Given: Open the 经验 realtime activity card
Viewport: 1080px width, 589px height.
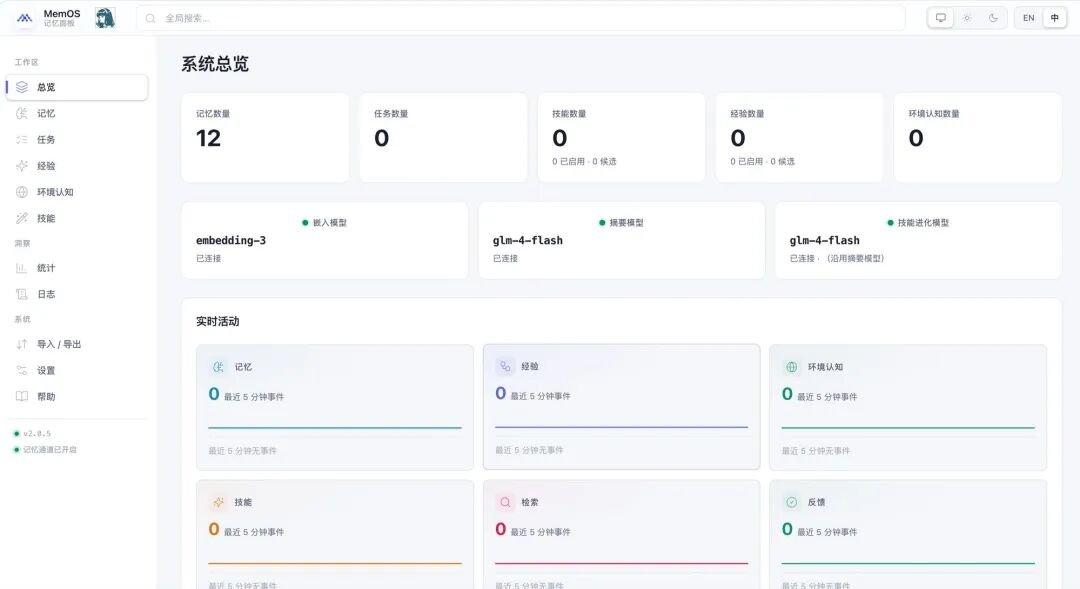Looking at the screenshot, I should click(621, 406).
